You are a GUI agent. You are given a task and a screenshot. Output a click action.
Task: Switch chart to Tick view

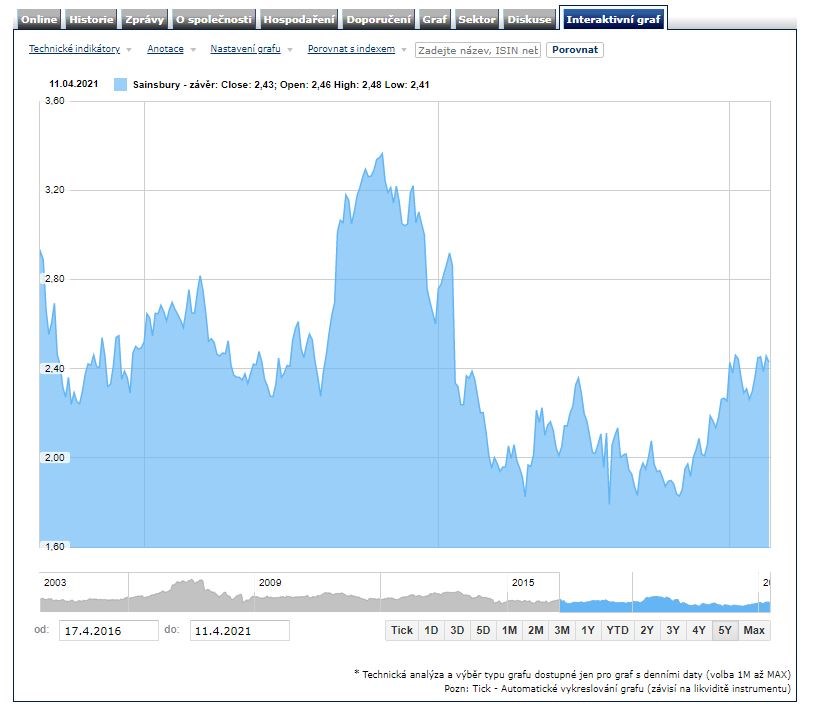pyautogui.click(x=401, y=630)
